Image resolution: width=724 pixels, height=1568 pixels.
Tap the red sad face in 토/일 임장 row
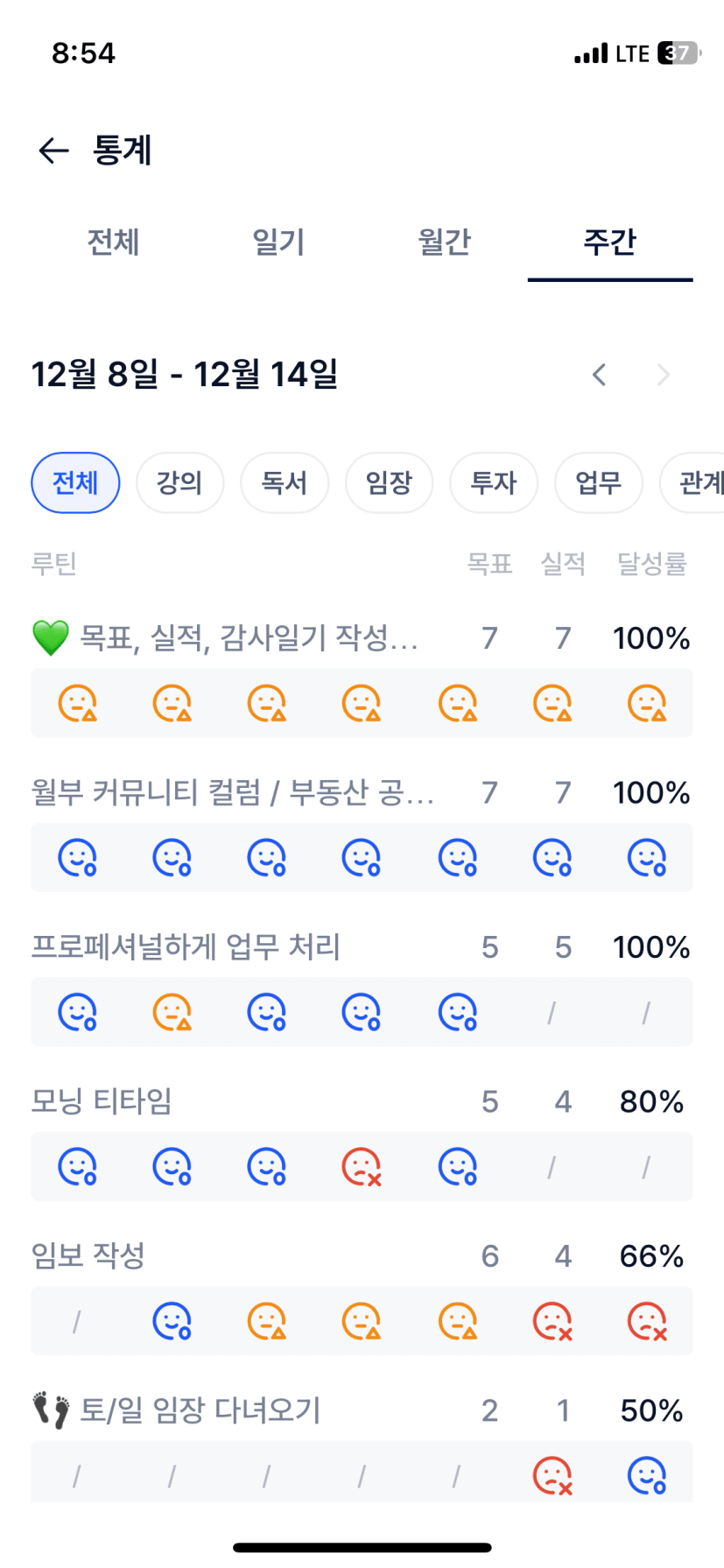552,1476
